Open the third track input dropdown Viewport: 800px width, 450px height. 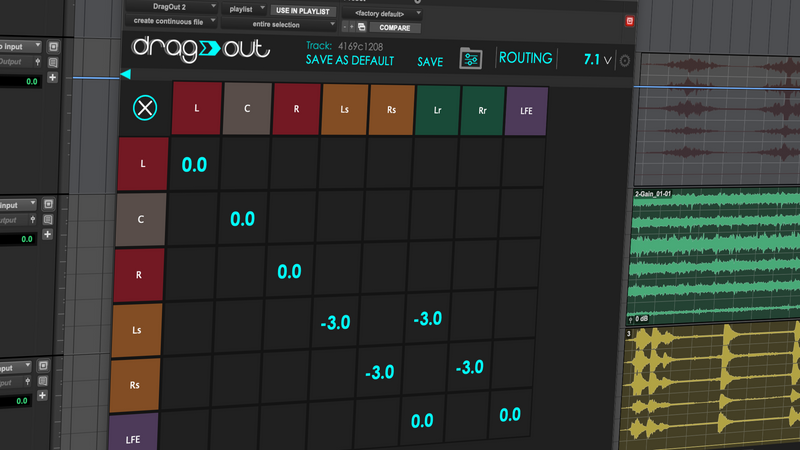coord(14,367)
